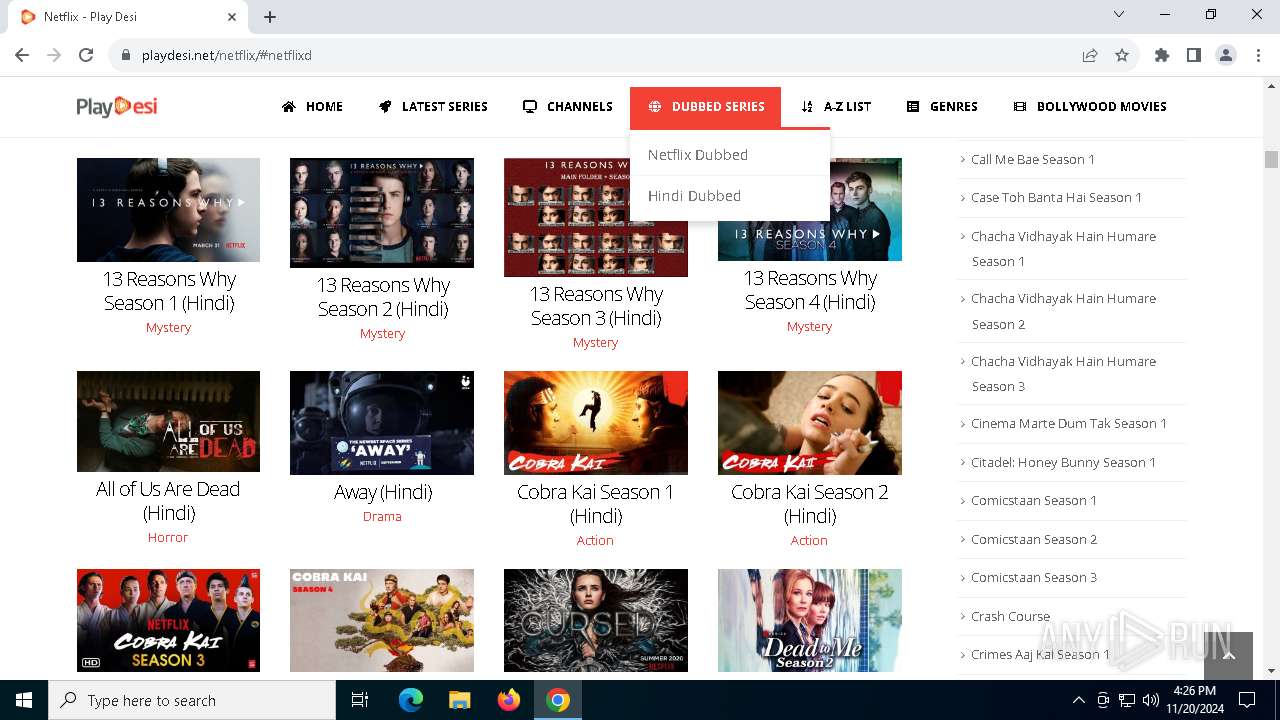Open 13 Reasons Why Season 4 title link
This screenshot has width=1280, height=720.
point(810,290)
